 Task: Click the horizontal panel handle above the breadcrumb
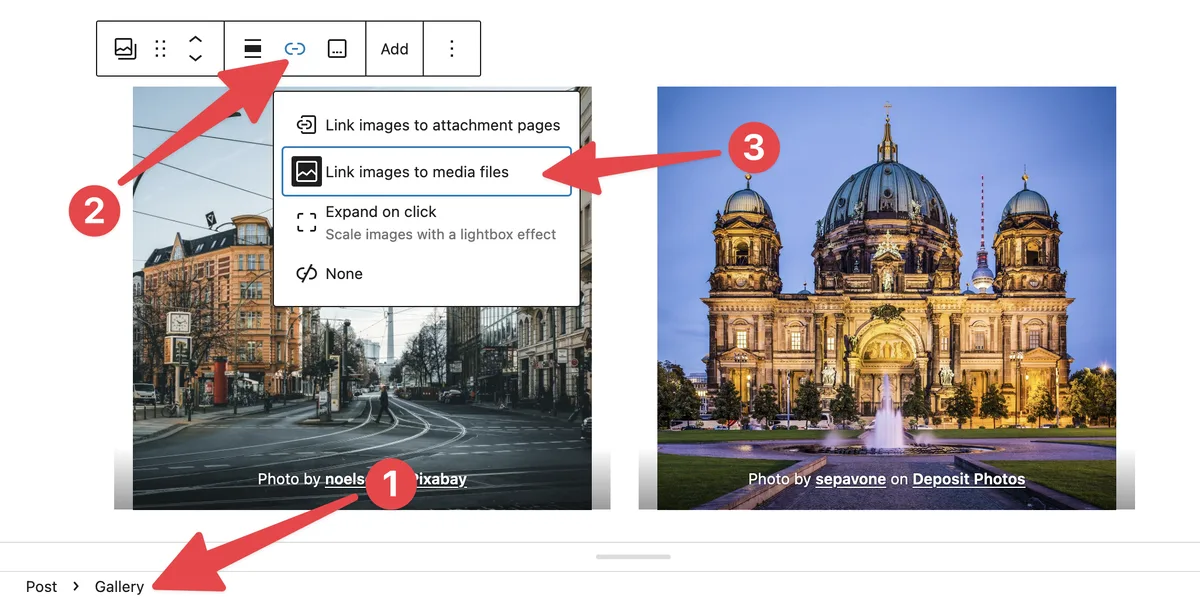(x=633, y=556)
